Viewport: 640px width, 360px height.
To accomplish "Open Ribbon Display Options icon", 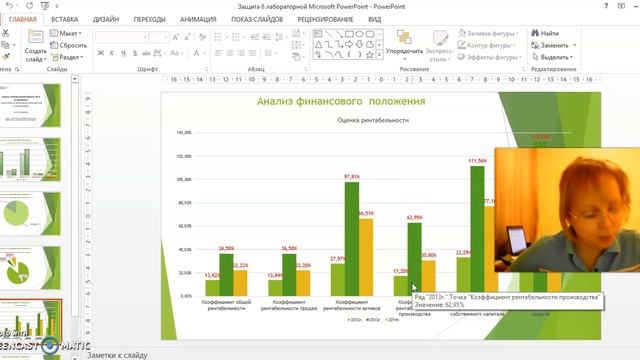I will (x=621, y=6).
